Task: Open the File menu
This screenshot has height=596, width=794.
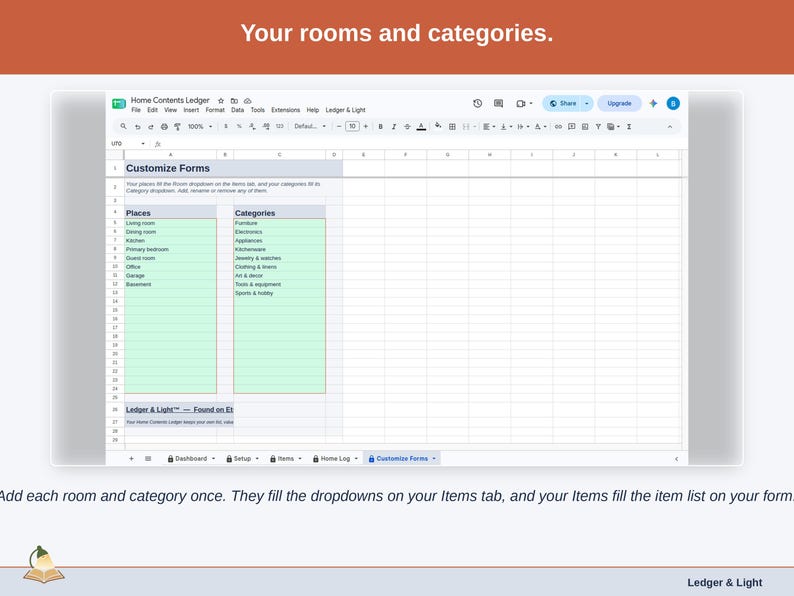Action: (136, 110)
